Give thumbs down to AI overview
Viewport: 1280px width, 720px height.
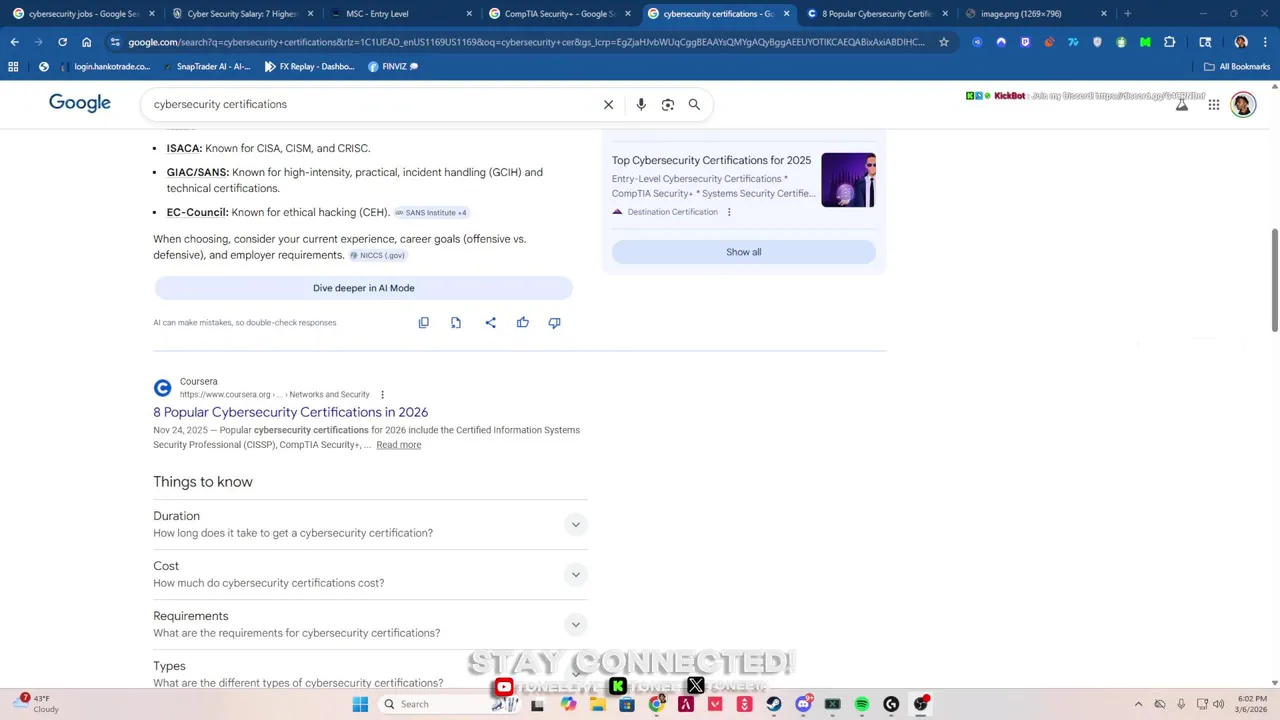point(554,322)
